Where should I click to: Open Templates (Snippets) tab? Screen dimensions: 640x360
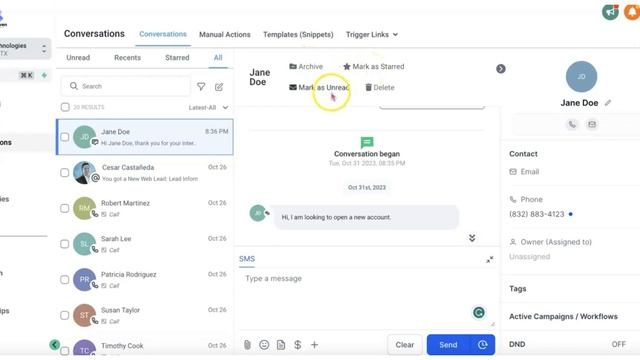pyautogui.click(x=298, y=35)
